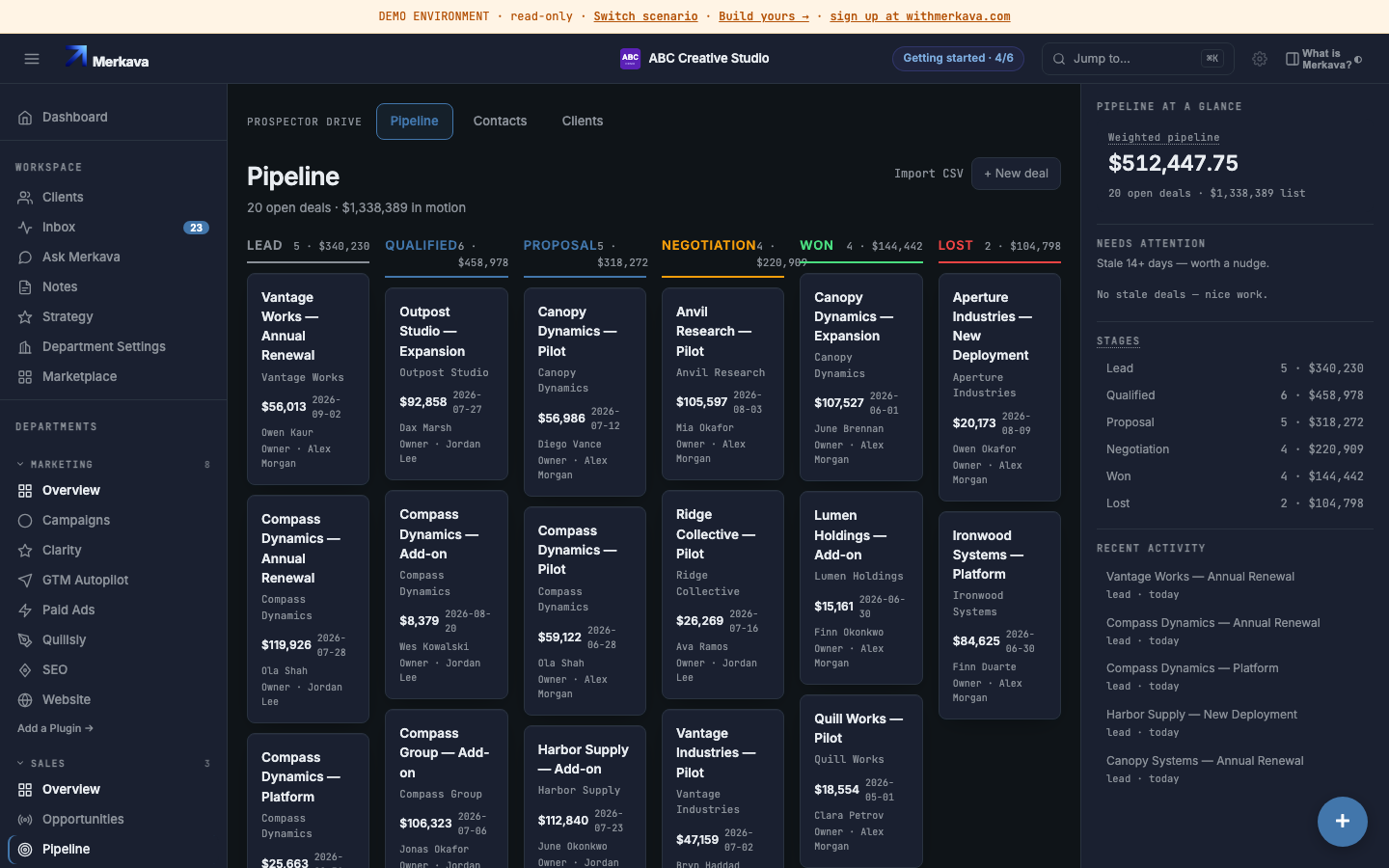Click the Campaigns circle icon
The height and width of the screenshot is (868, 1389).
[25, 521]
